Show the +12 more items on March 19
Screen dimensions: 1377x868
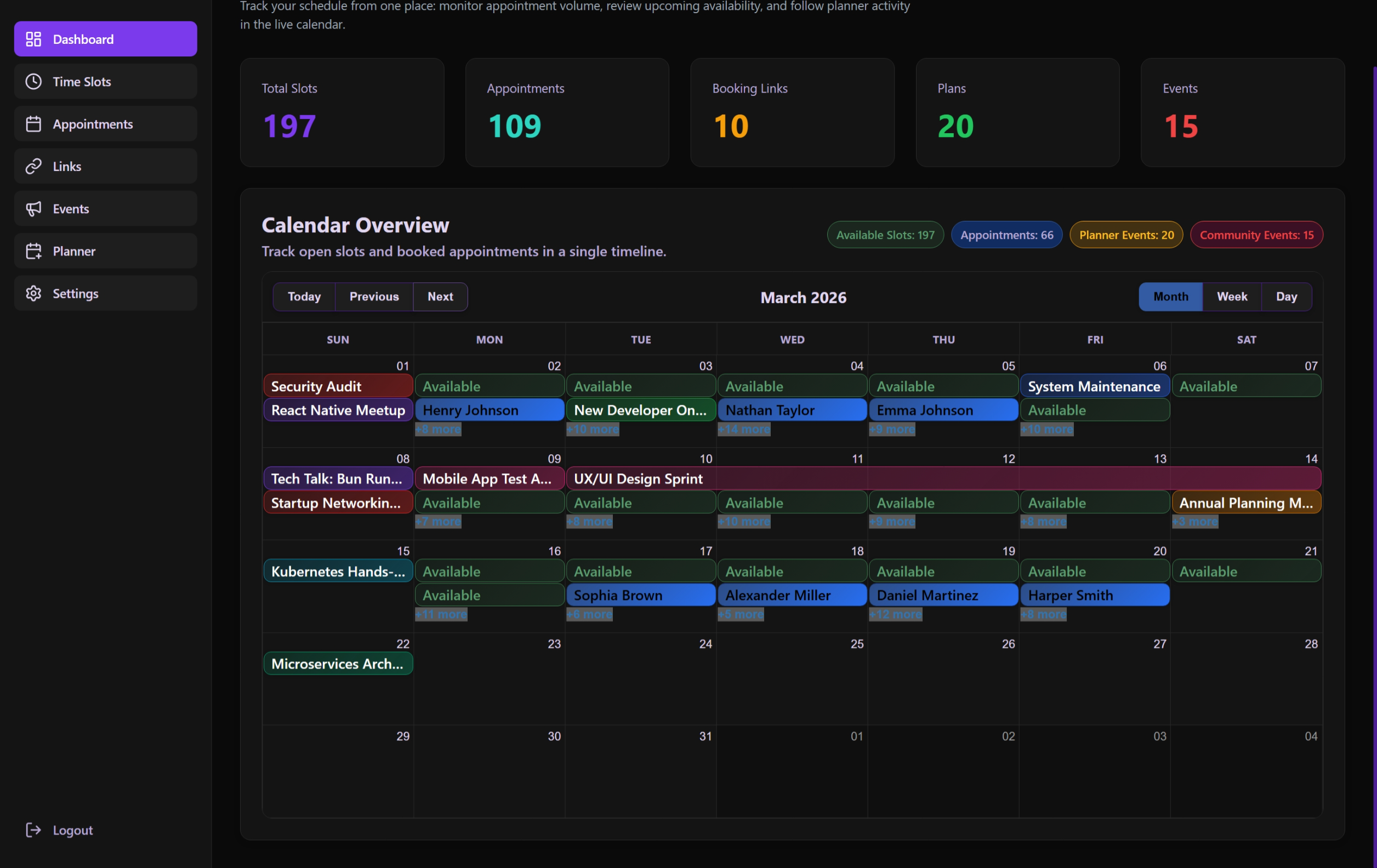(x=895, y=614)
